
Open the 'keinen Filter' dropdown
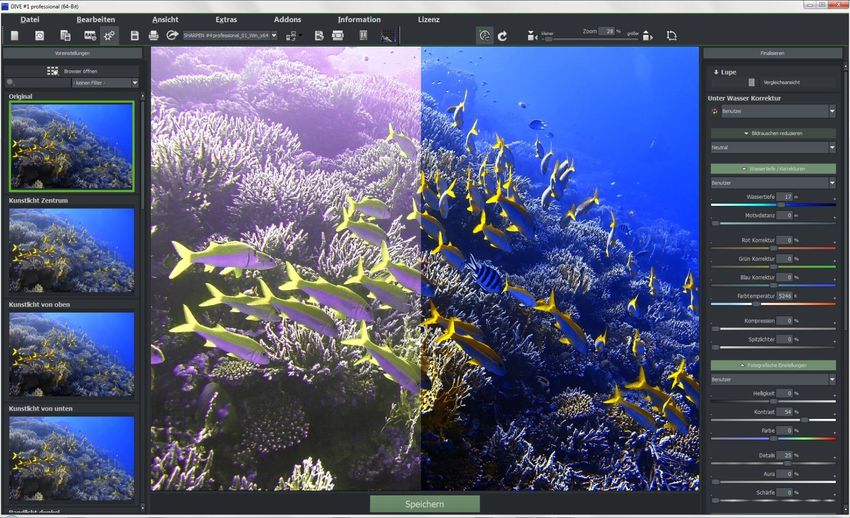pos(105,83)
